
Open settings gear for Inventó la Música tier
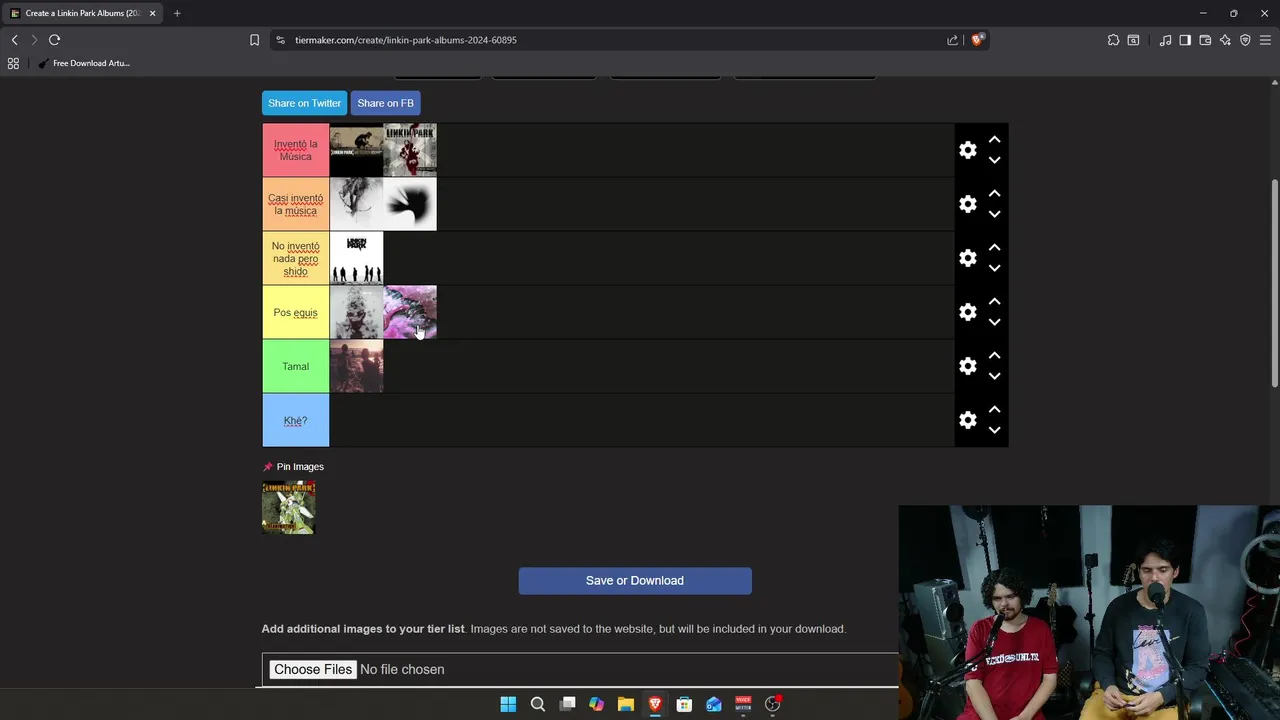click(x=967, y=150)
